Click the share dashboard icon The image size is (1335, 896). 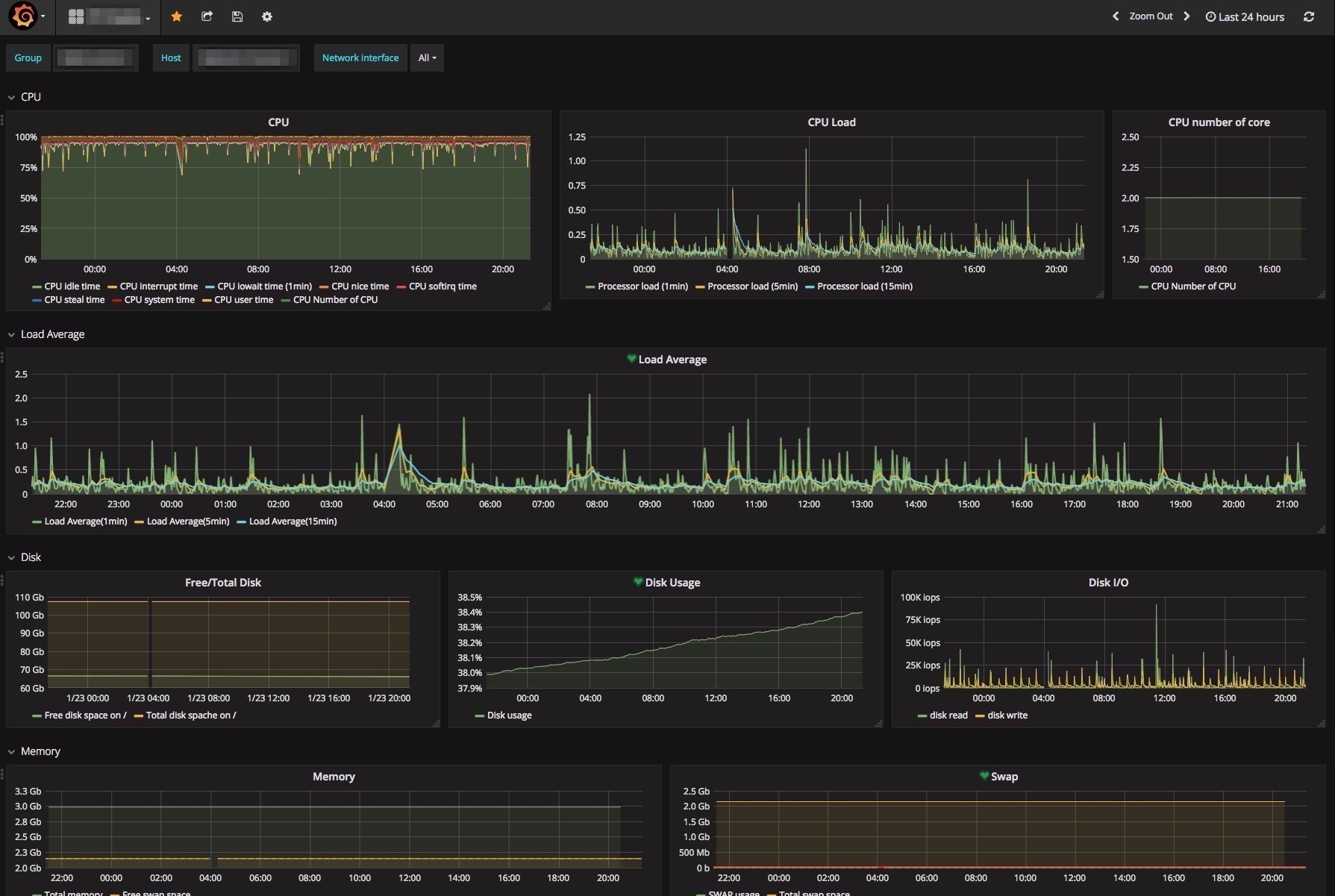pos(207,16)
